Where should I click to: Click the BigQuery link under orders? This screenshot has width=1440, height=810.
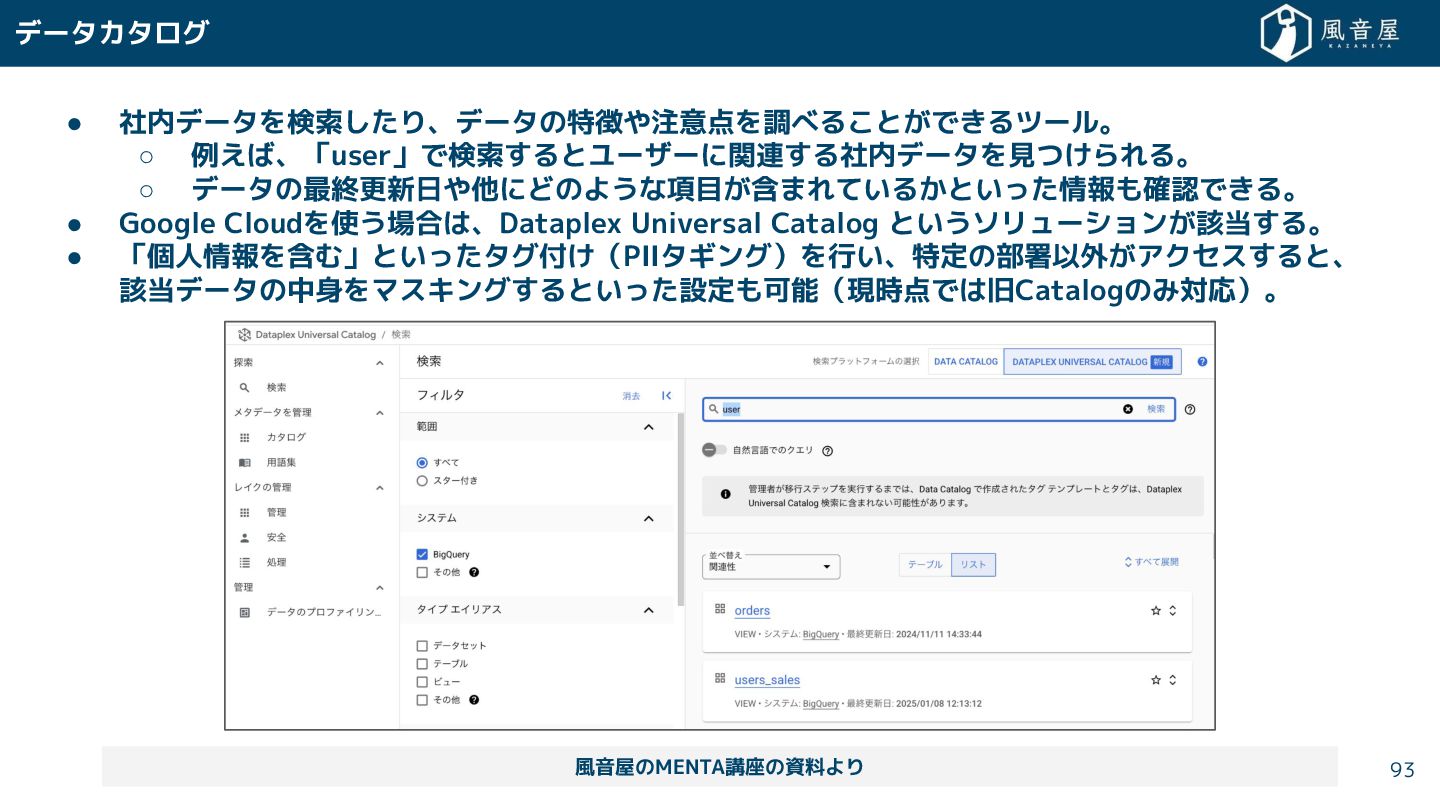pos(821,634)
